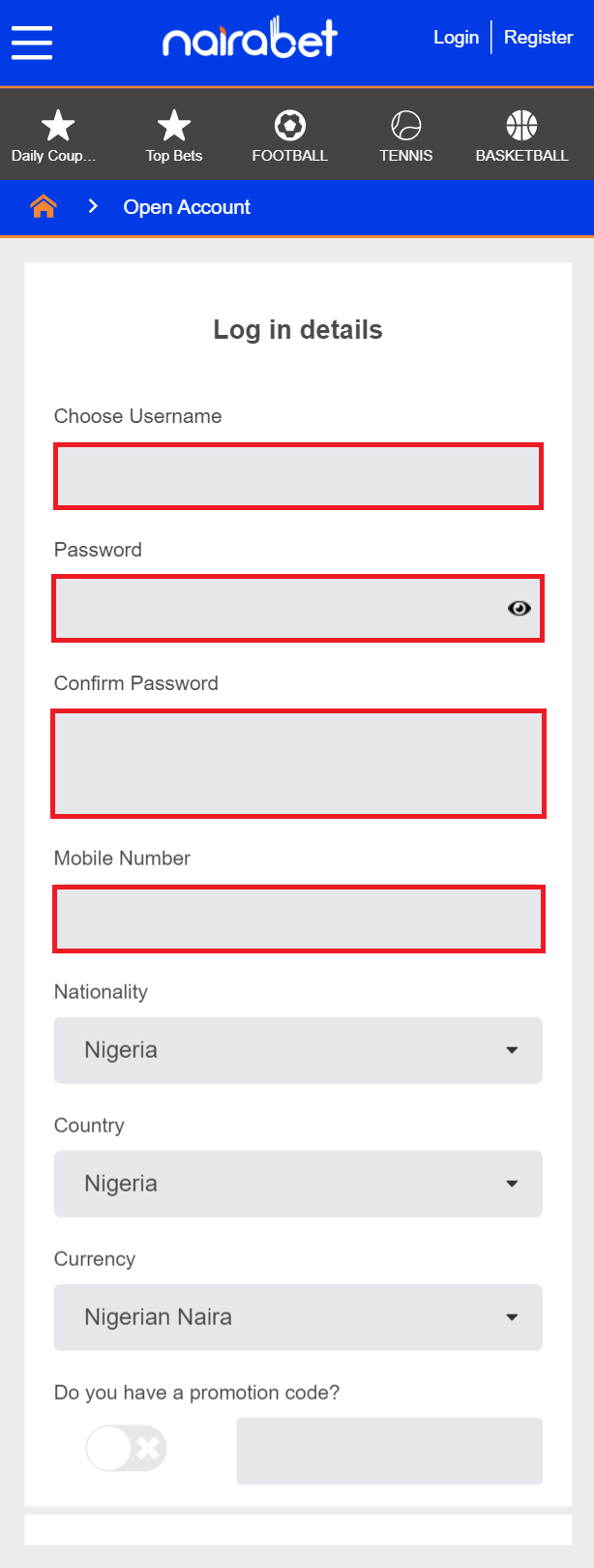
Task: Click the Mobile Number field
Action: 298,919
